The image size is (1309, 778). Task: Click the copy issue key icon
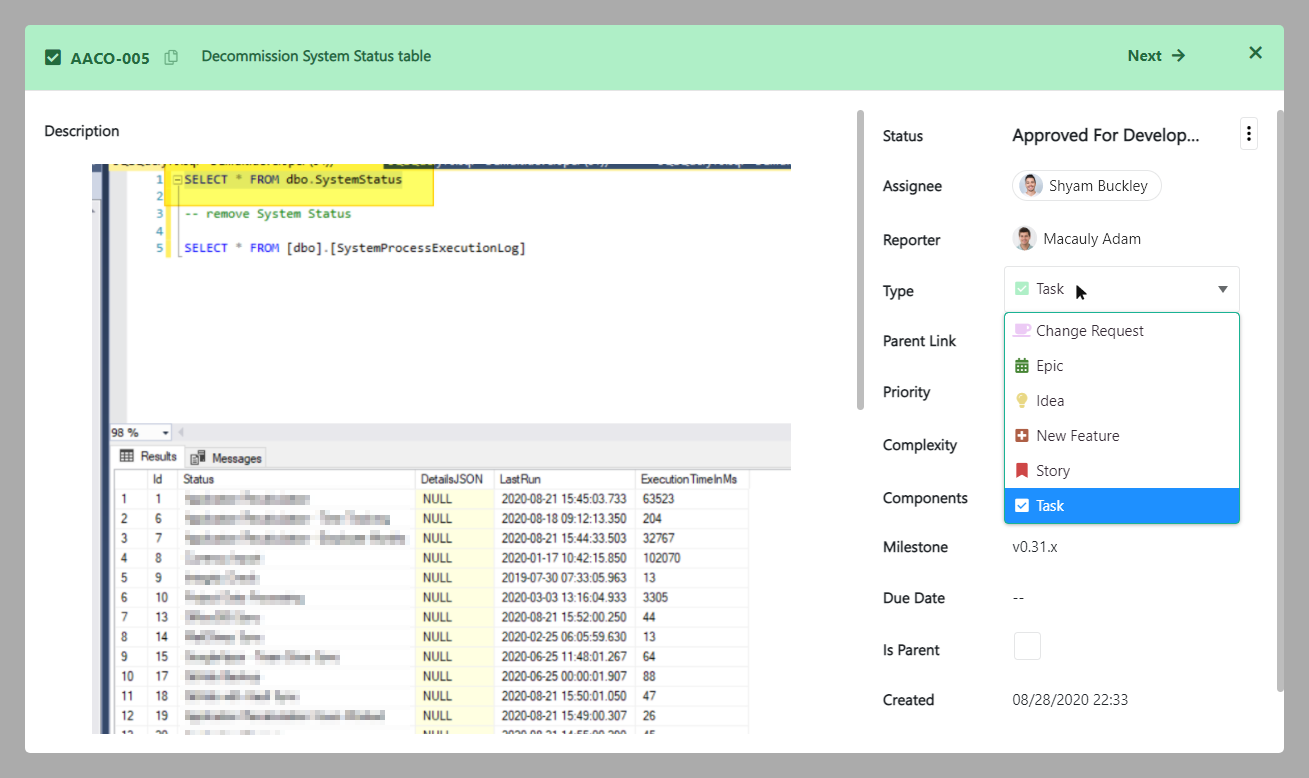(171, 57)
